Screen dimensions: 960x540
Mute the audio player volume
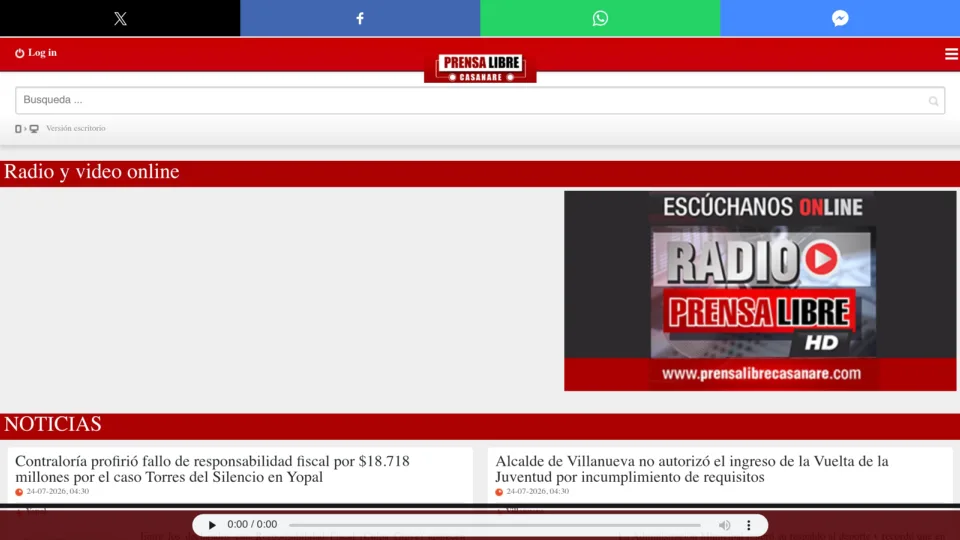[x=724, y=525]
